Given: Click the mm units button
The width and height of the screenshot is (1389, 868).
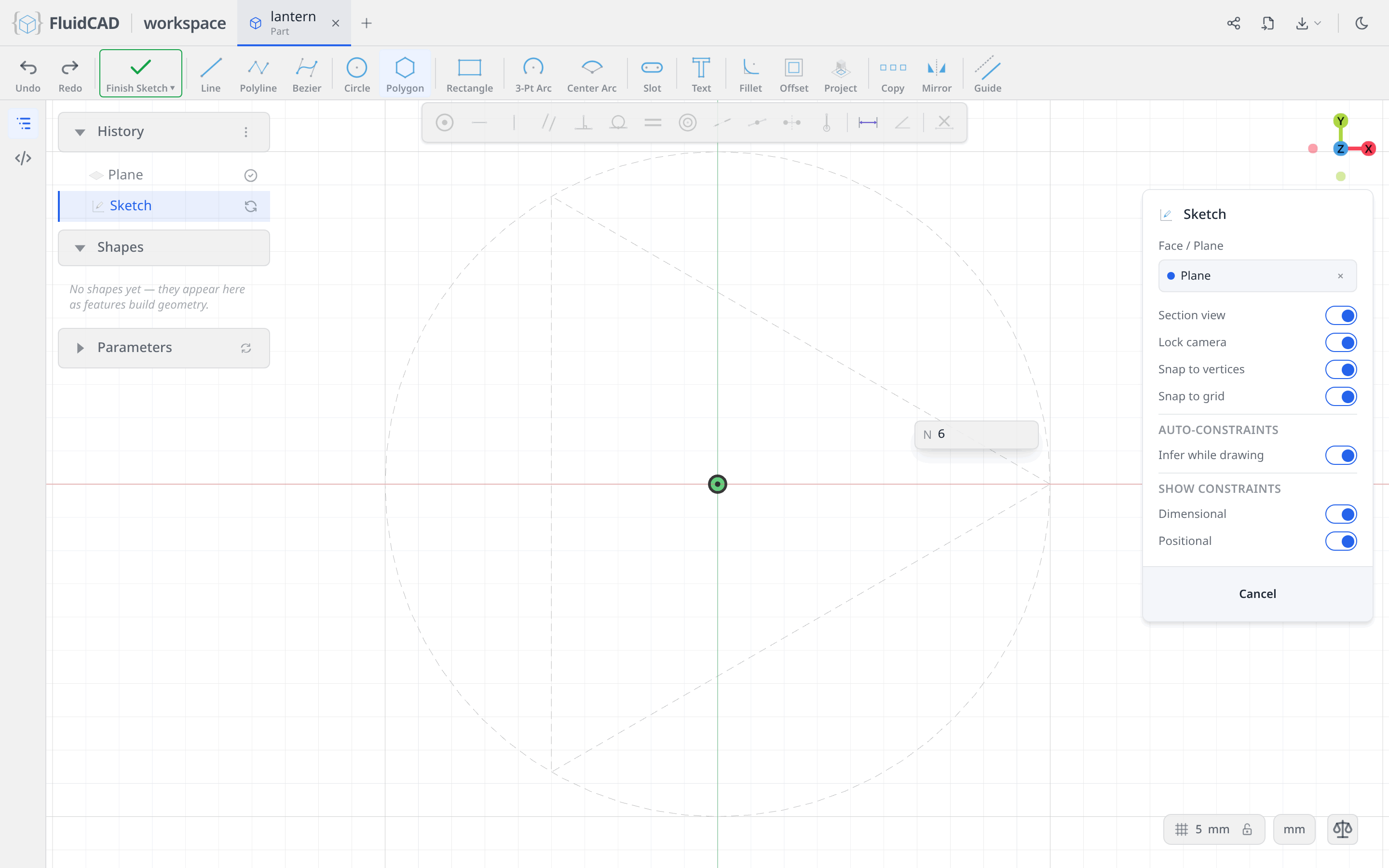Looking at the screenshot, I should tap(1294, 829).
